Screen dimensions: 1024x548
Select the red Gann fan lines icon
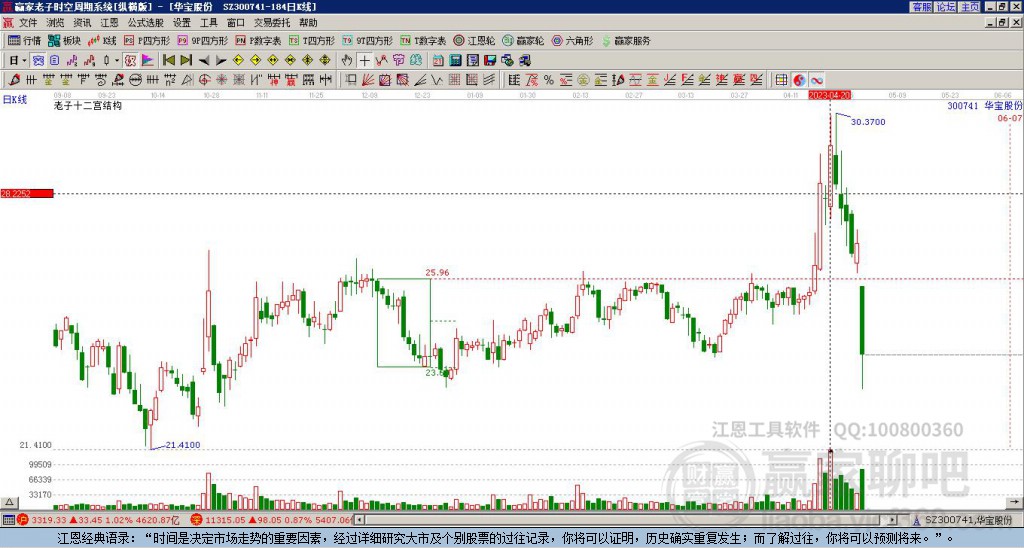coord(368,80)
